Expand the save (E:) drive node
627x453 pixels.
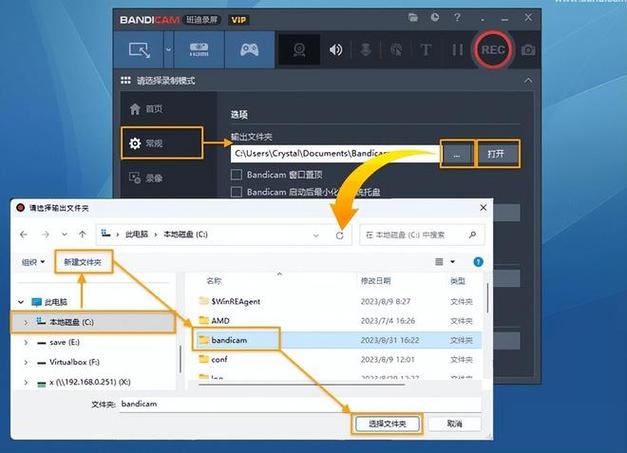click(x=26, y=343)
